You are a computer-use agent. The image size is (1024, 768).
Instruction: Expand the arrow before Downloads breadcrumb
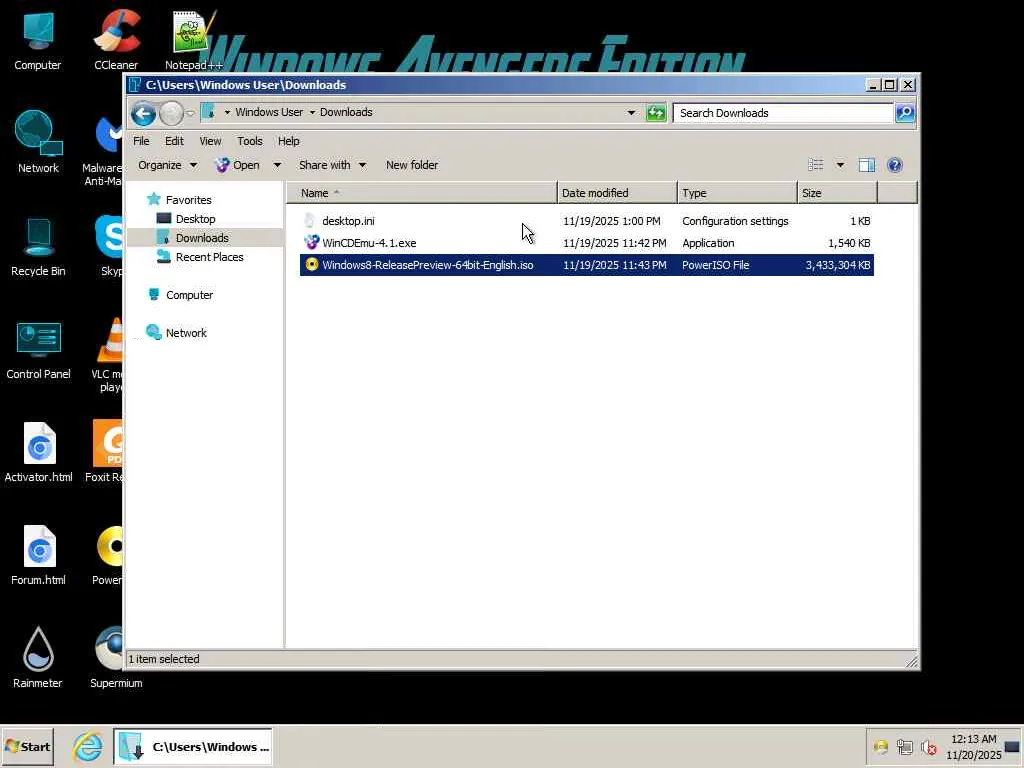[312, 113]
